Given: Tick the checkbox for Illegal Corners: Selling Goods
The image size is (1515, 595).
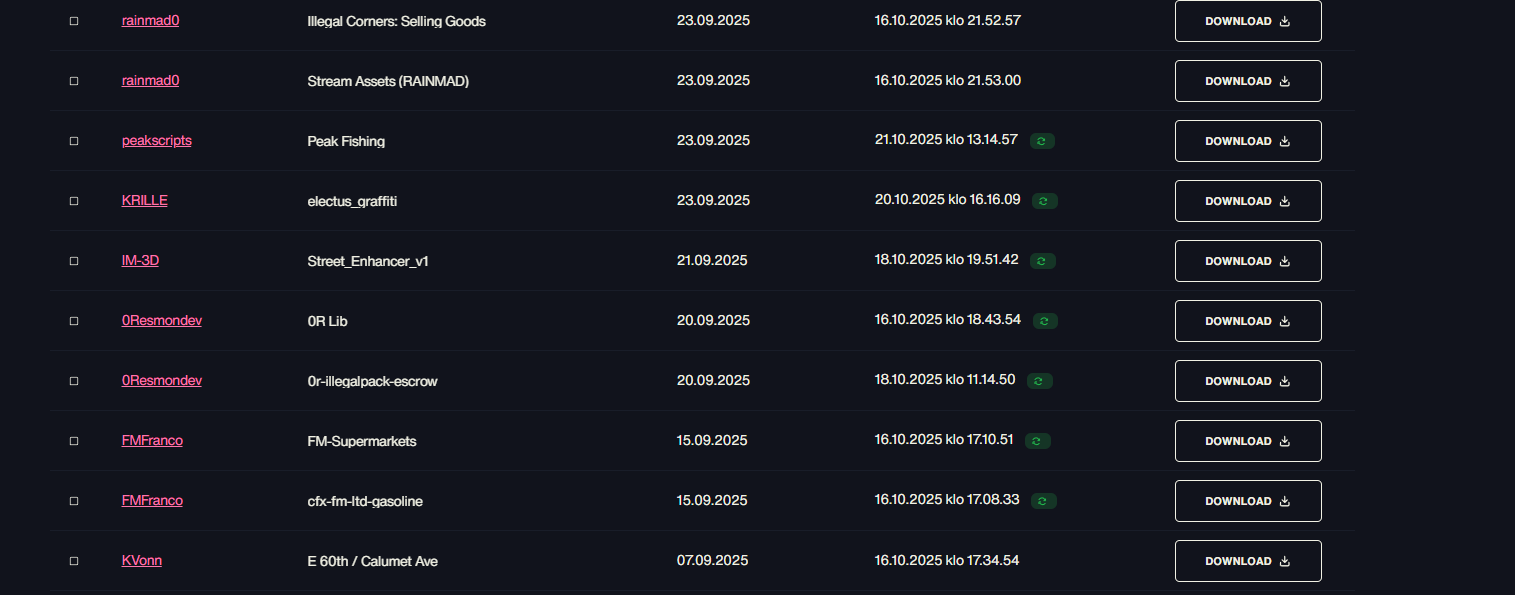Looking at the screenshot, I should click(74, 21).
